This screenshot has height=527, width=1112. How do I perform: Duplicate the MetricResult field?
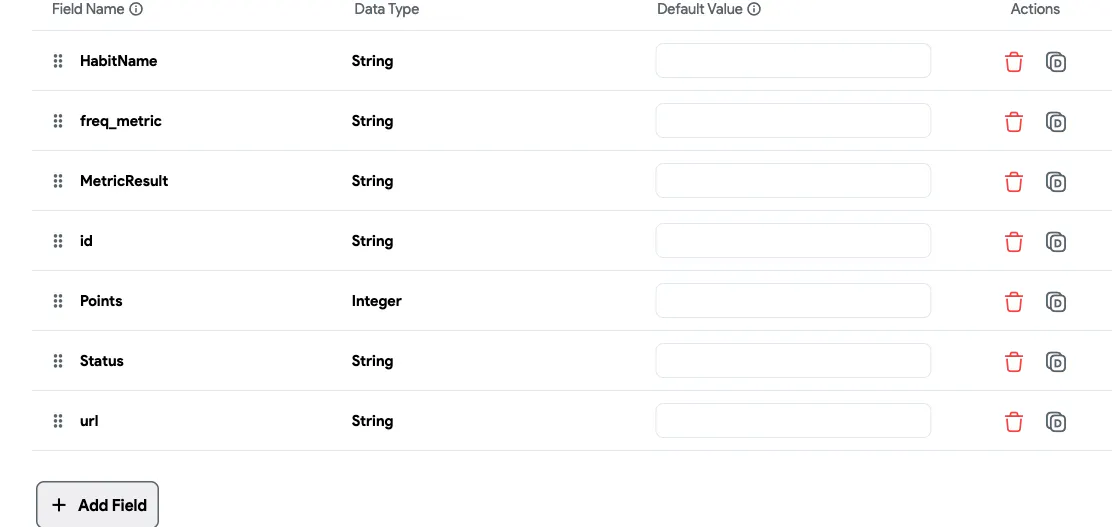(1056, 182)
